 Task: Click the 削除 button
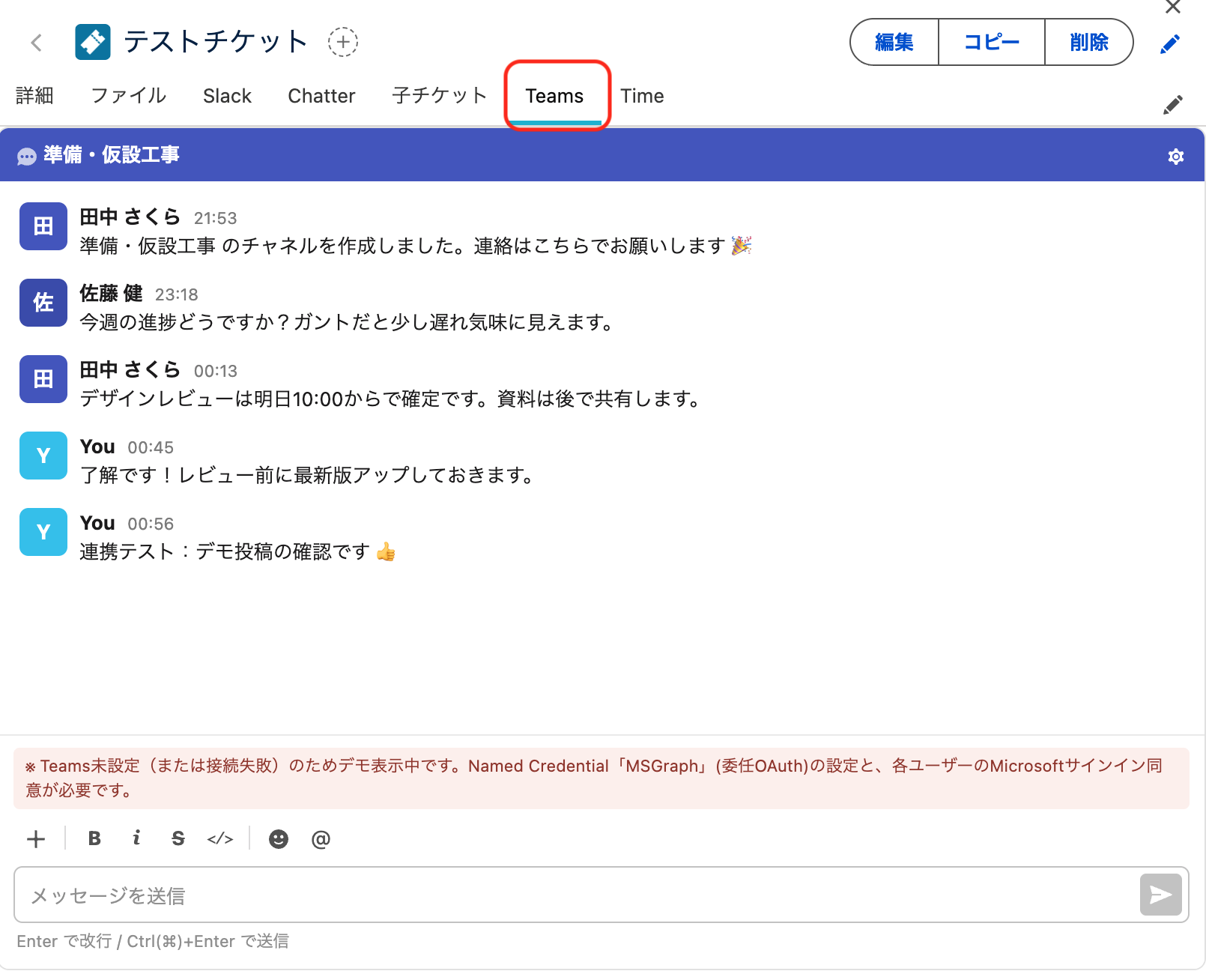(x=1088, y=42)
